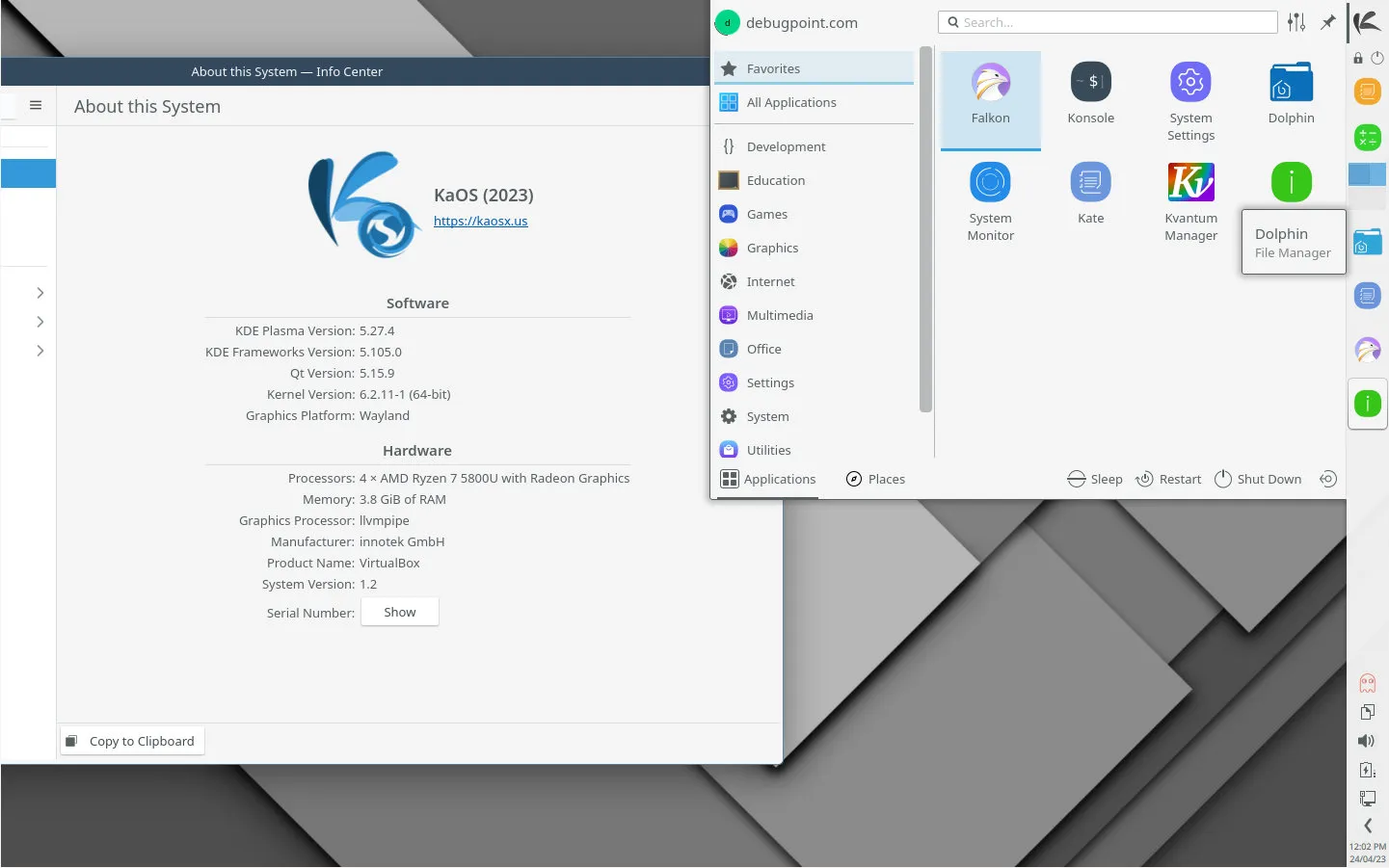Select highlighted sidebar entry in Info Center

[28, 173]
